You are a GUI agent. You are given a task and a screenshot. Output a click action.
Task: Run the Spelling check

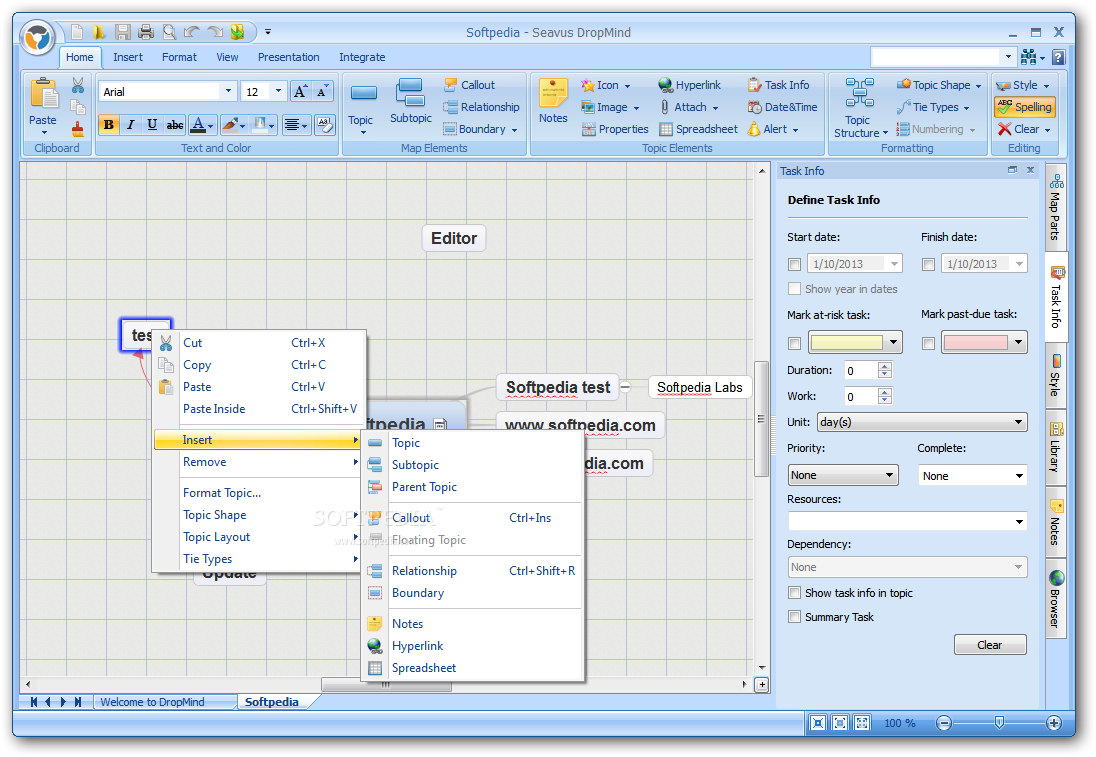tap(1025, 107)
